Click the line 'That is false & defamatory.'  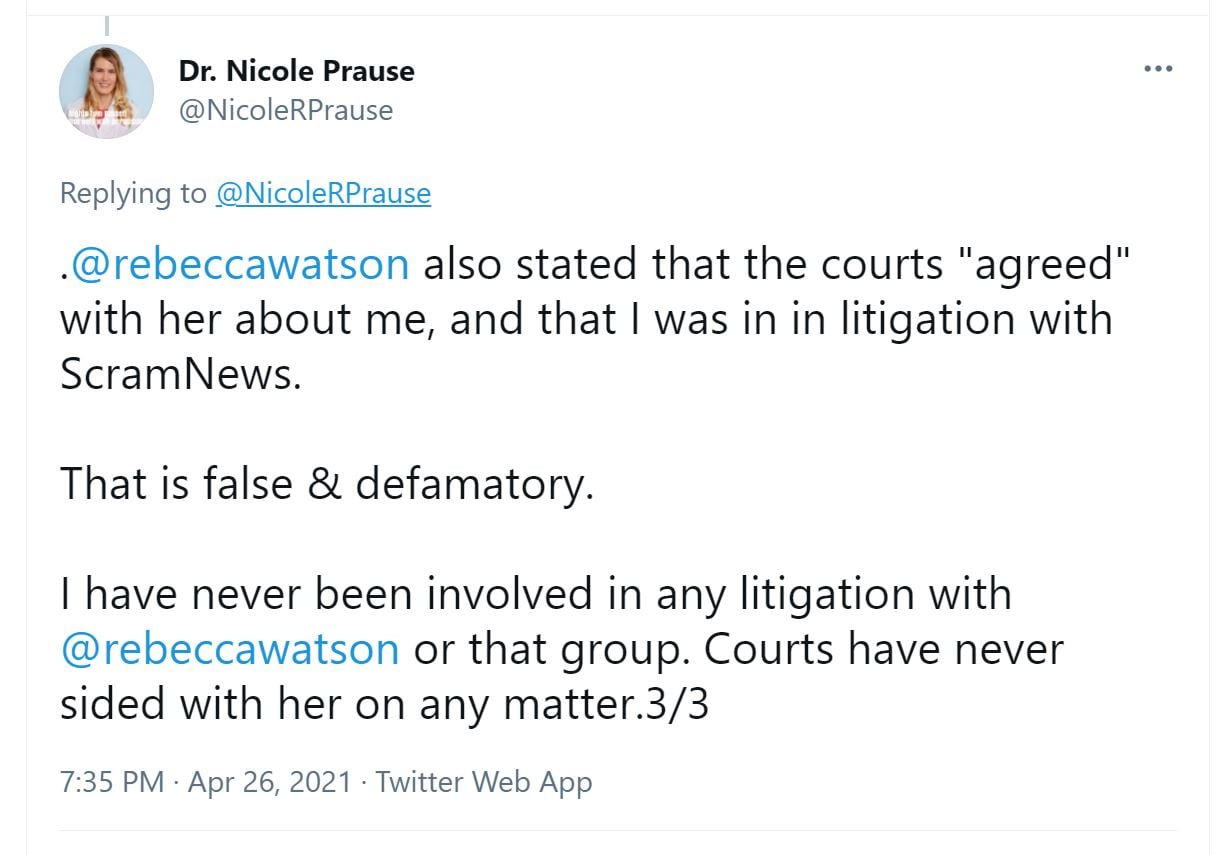(x=327, y=484)
